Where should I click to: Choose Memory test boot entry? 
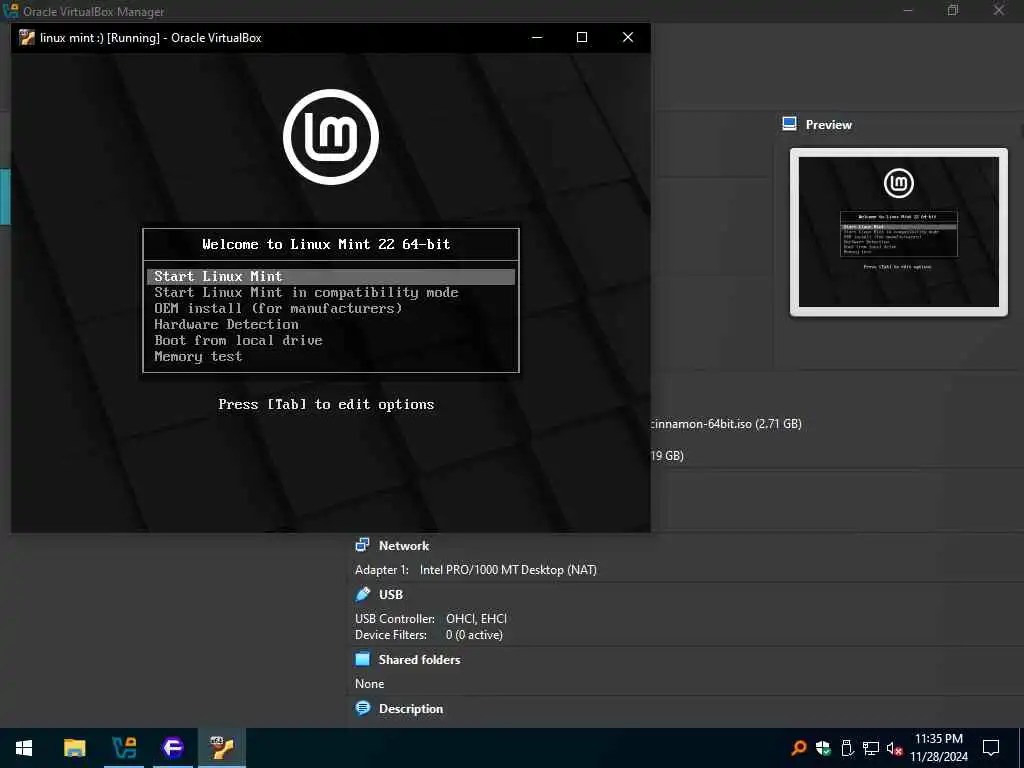click(199, 357)
